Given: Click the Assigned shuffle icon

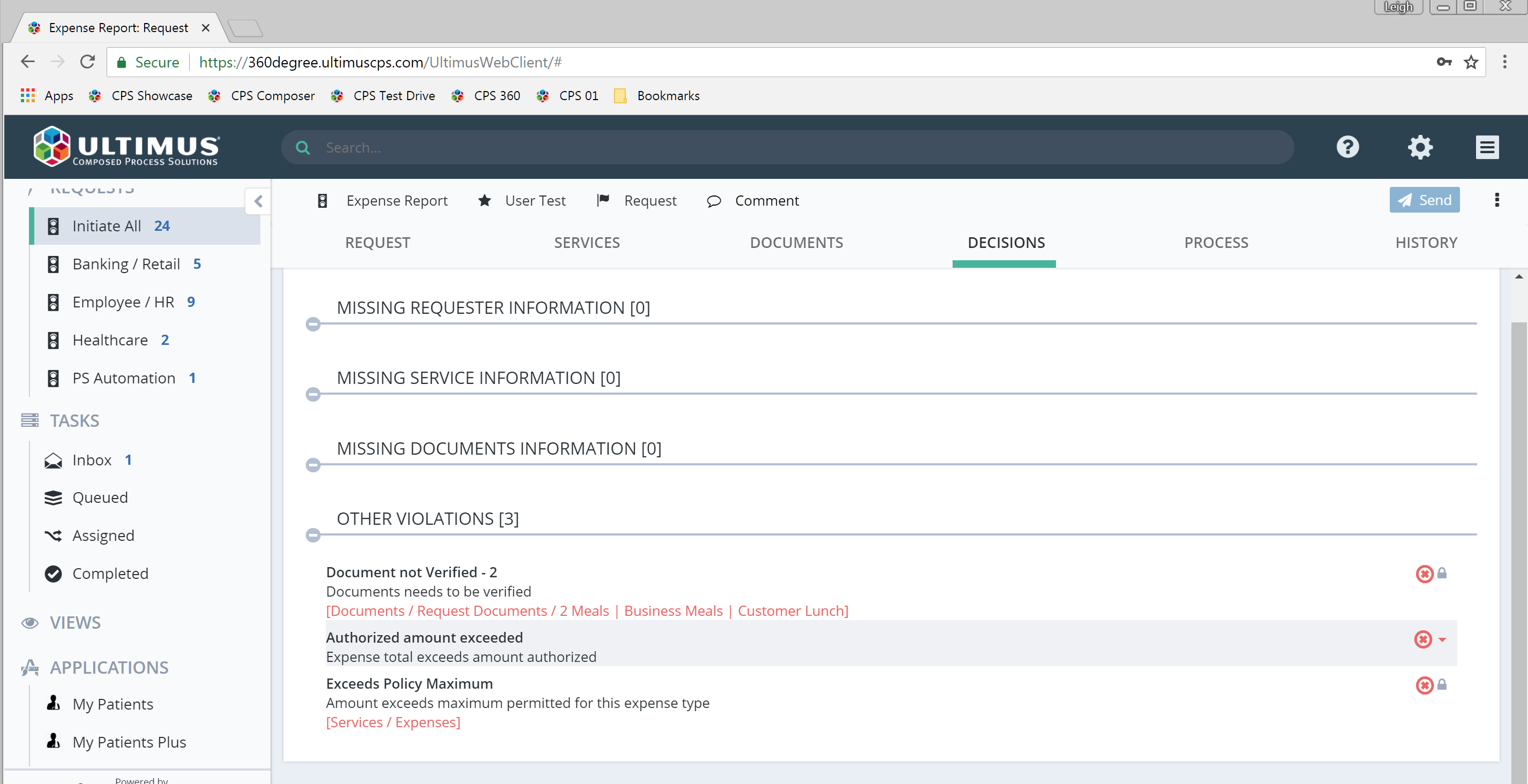Looking at the screenshot, I should point(54,536).
